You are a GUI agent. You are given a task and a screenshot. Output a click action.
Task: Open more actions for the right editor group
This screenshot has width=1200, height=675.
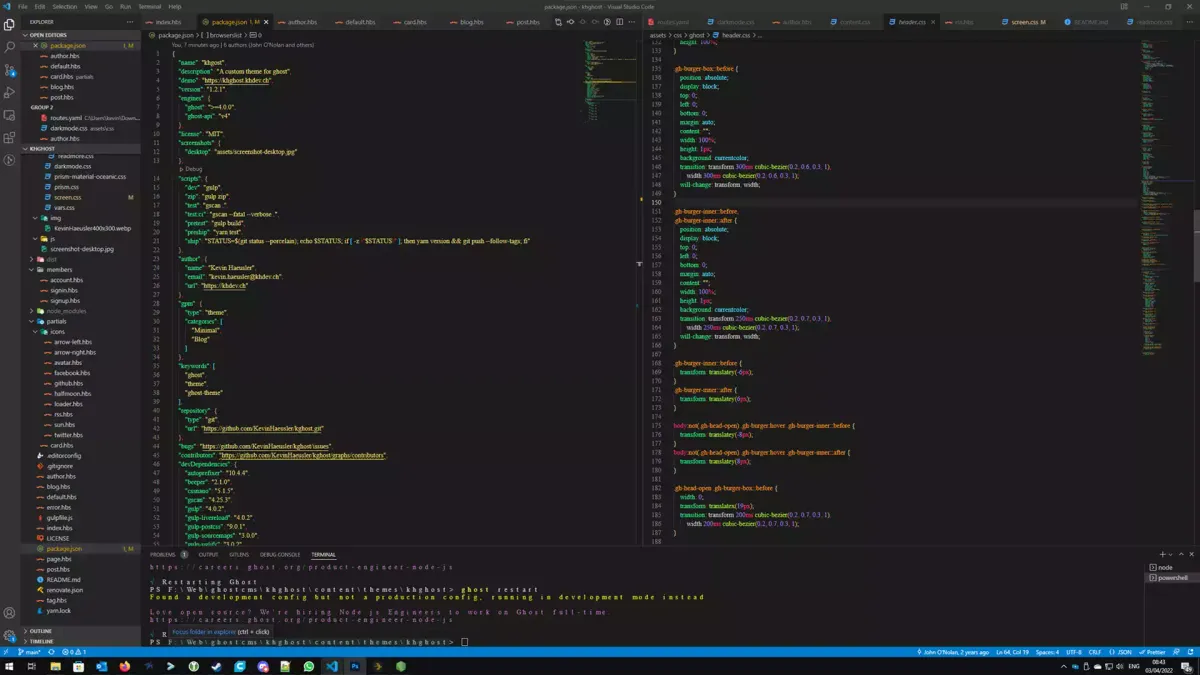pyautogui.click(x=1191, y=22)
